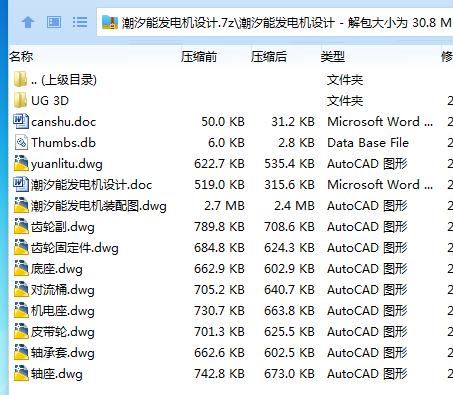Click the 789.8 KB size of 齿轮副.dwg

point(219,227)
